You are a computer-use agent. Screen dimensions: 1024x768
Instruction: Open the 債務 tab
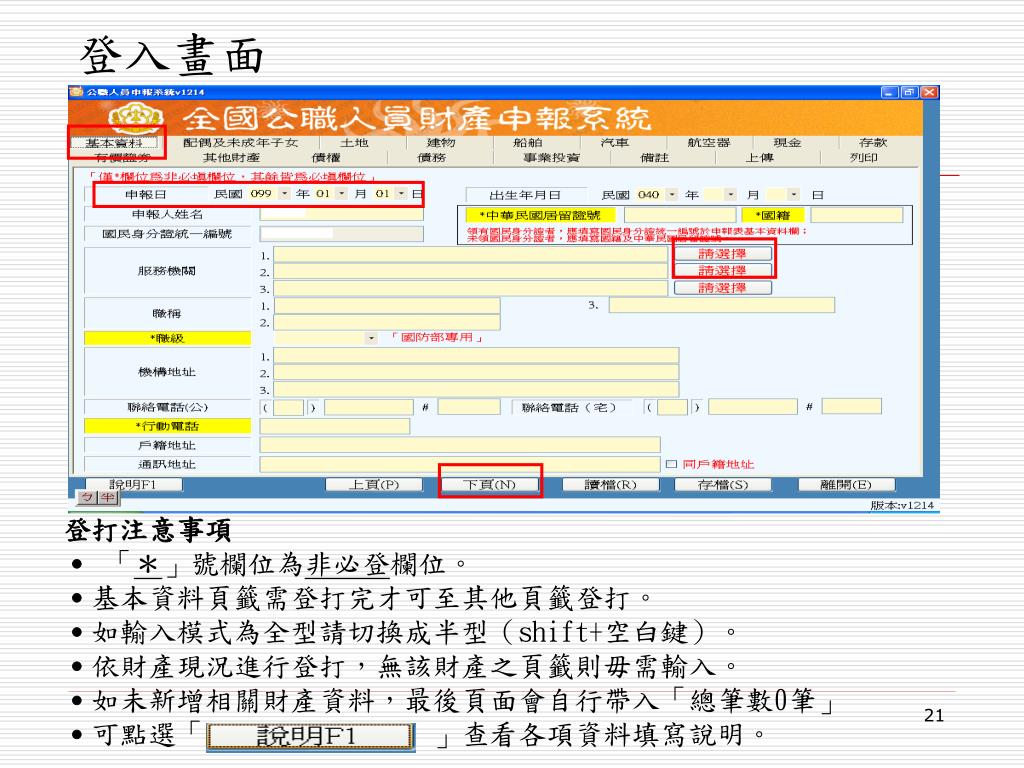pos(432,157)
